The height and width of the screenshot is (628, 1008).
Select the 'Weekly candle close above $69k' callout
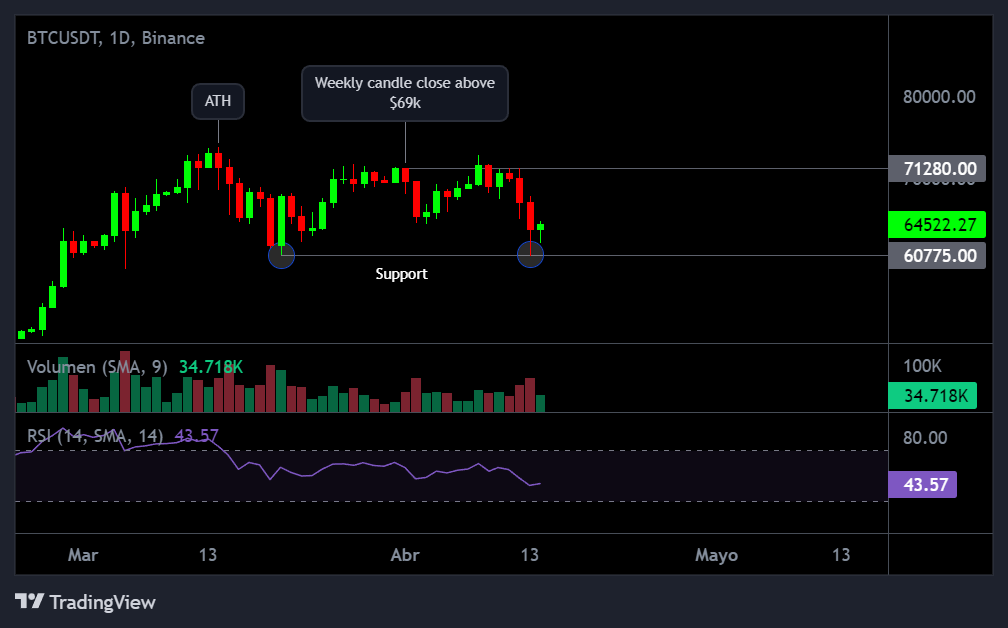click(x=405, y=93)
